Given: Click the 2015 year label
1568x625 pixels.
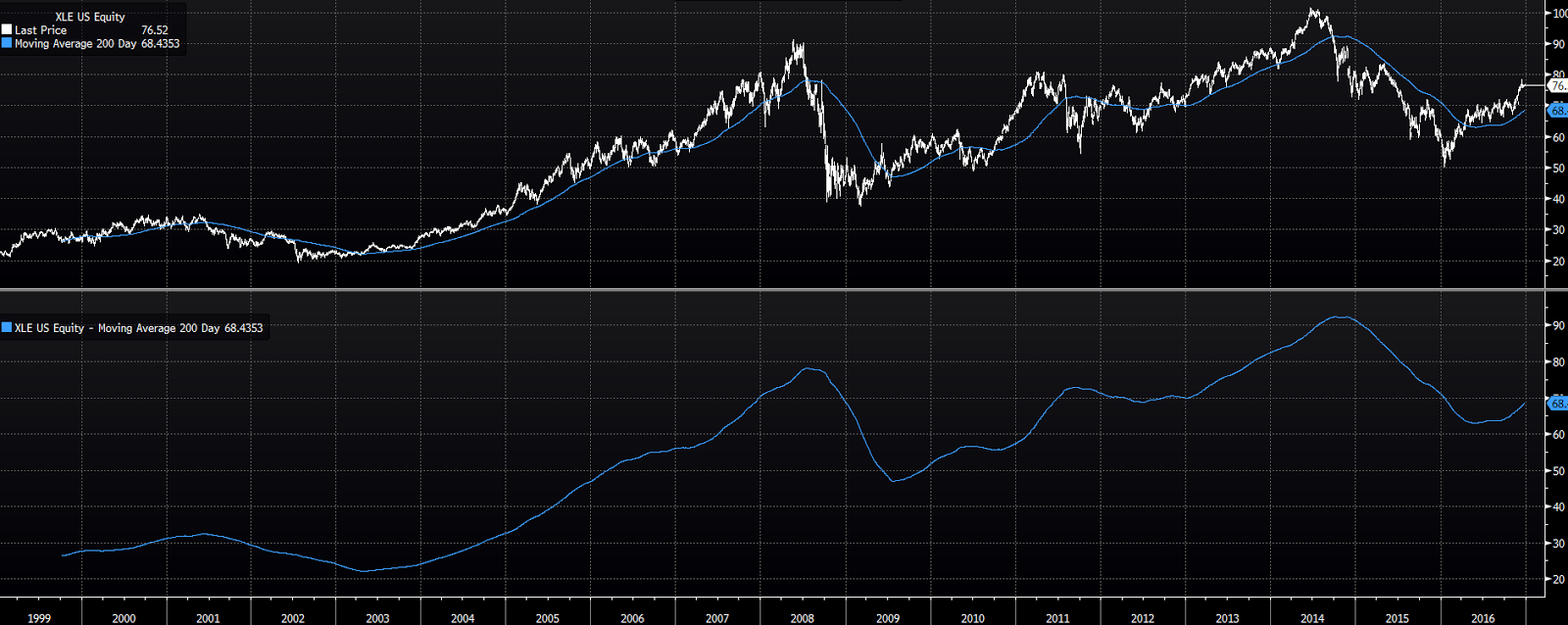Looking at the screenshot, I should point(1397,618).
